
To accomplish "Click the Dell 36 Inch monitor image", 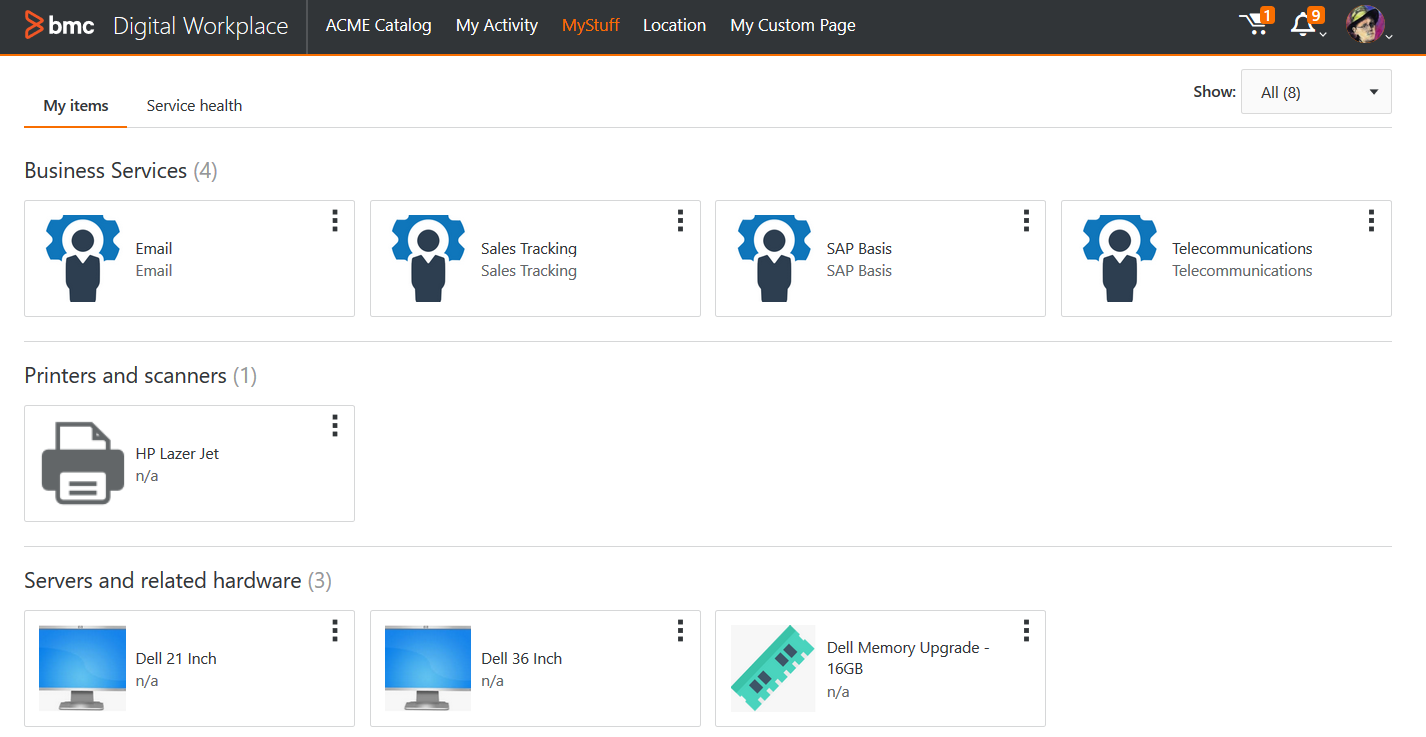I will [x=428, y=668].
